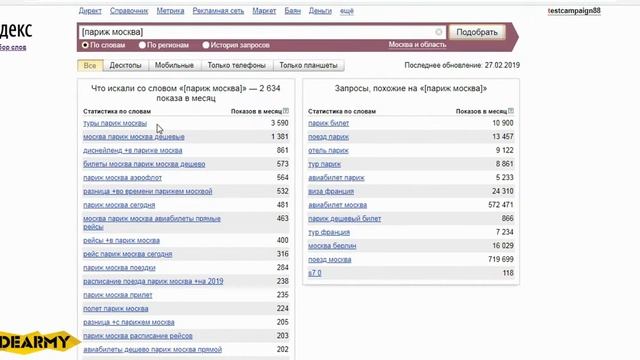Open the 'Директ' top navigation link
The width and height of the screenshot is (640, 360).
click(90, 11)
